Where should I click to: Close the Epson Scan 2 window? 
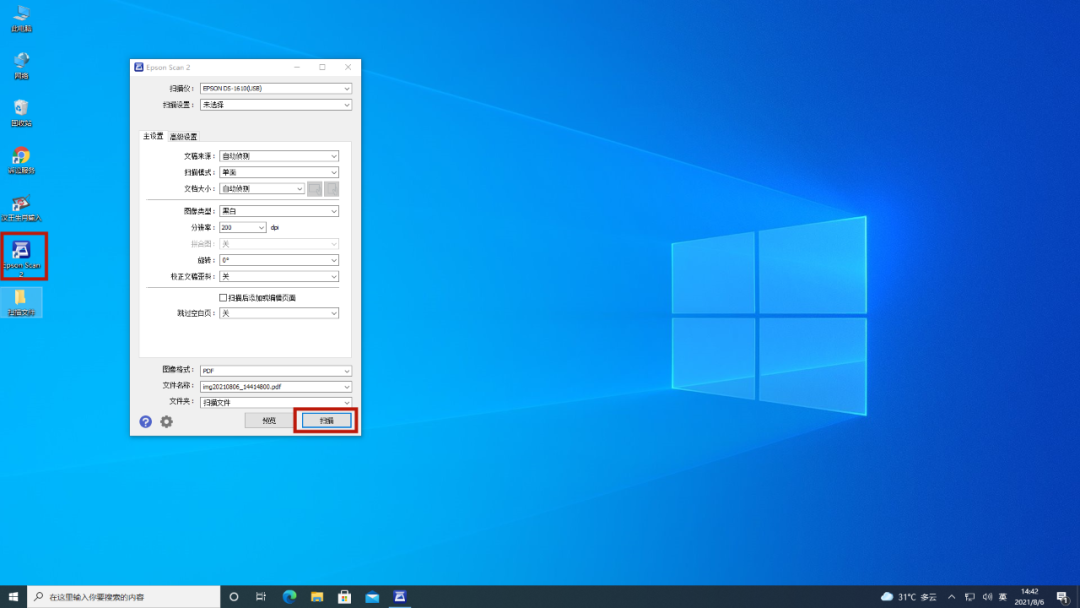pos(348,67)
